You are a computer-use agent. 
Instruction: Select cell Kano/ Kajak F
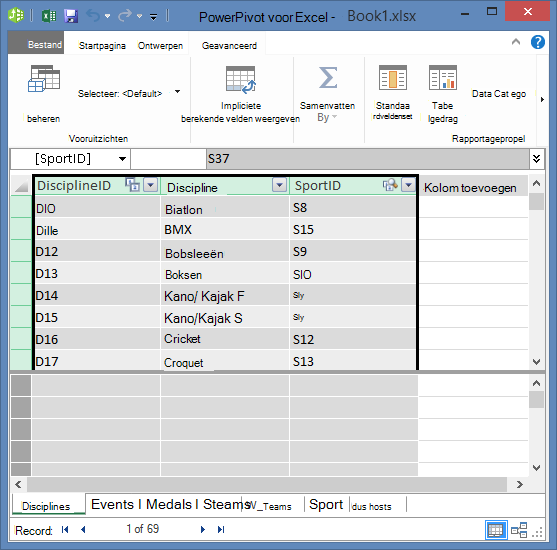tap(225, 295)
